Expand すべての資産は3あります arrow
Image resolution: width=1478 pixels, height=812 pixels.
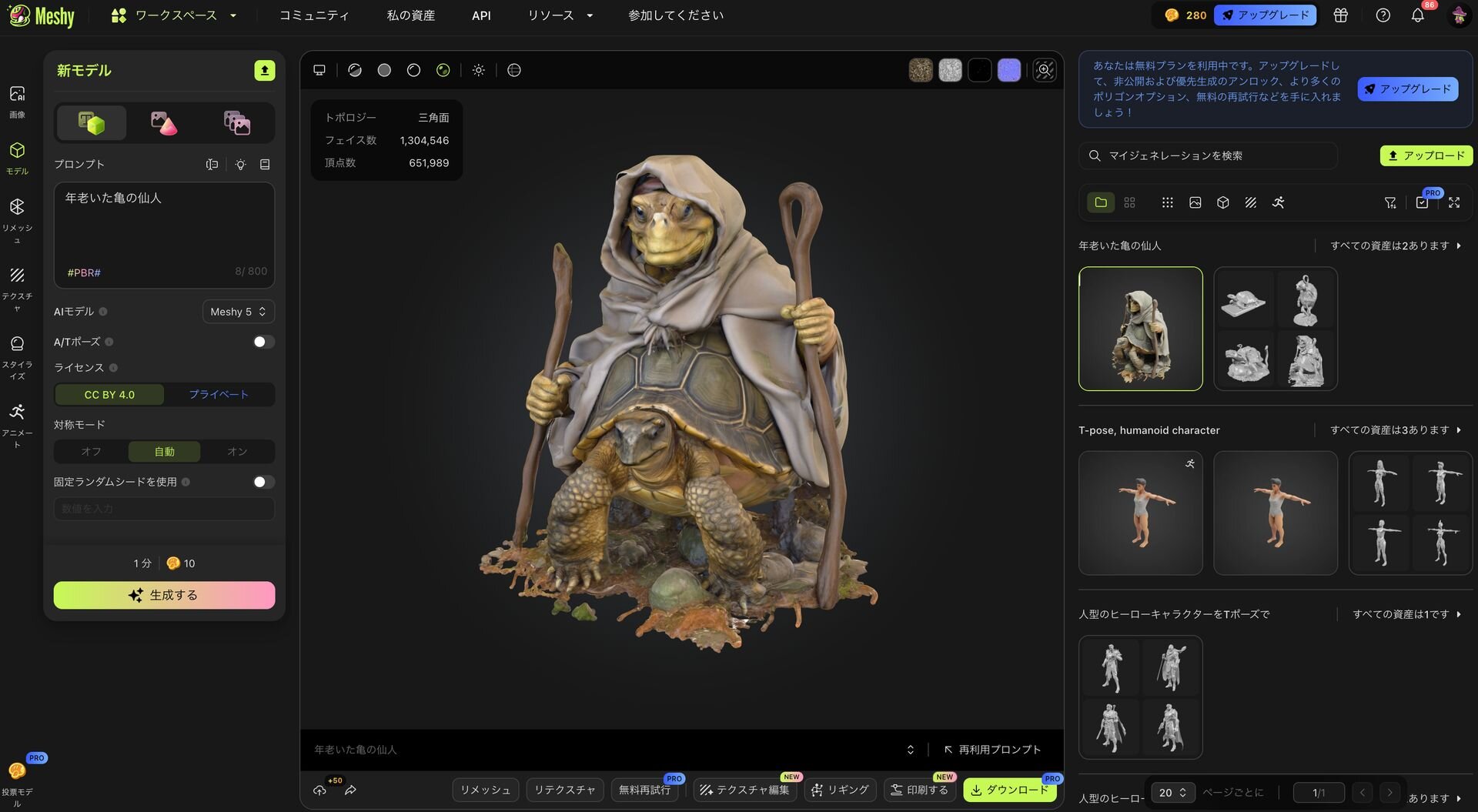point(1459,430)
